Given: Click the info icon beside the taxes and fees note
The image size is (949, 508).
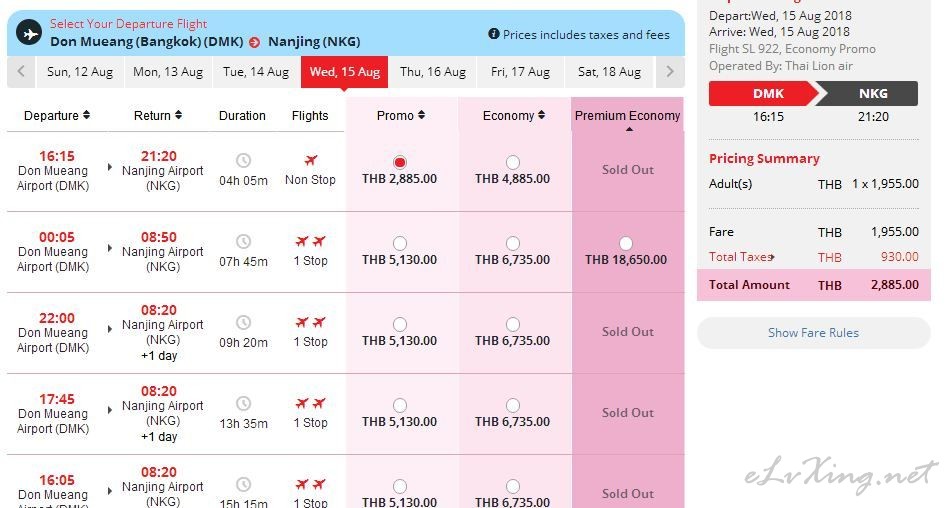Looking at the screenshot, I should pyautogui.click(x=493, y=34).
